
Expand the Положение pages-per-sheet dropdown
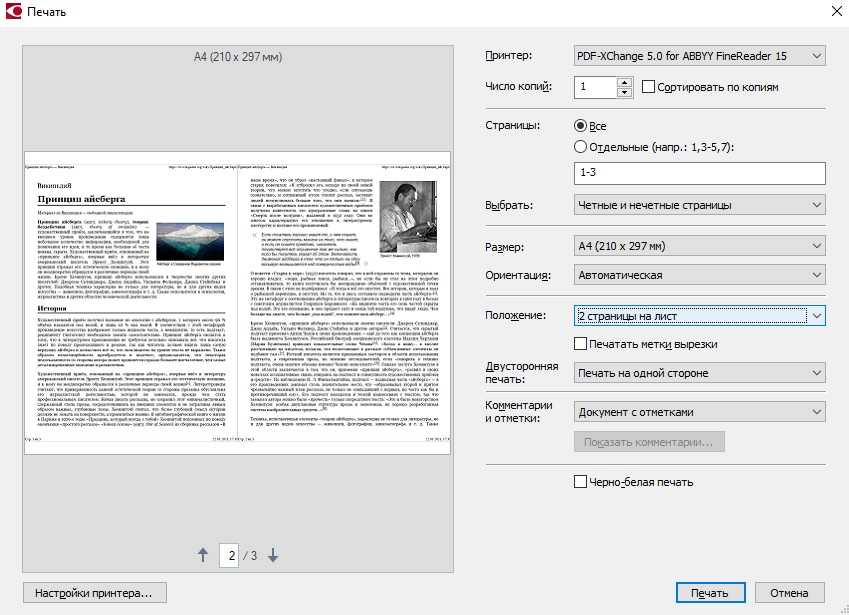(x=700, y=316)
